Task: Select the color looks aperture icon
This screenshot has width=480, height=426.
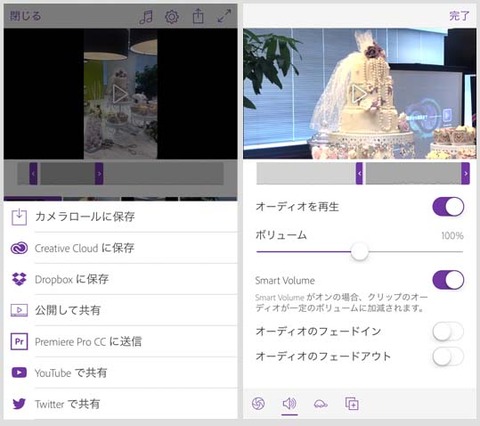Action: pyautogui.click(x=258, y=404)
